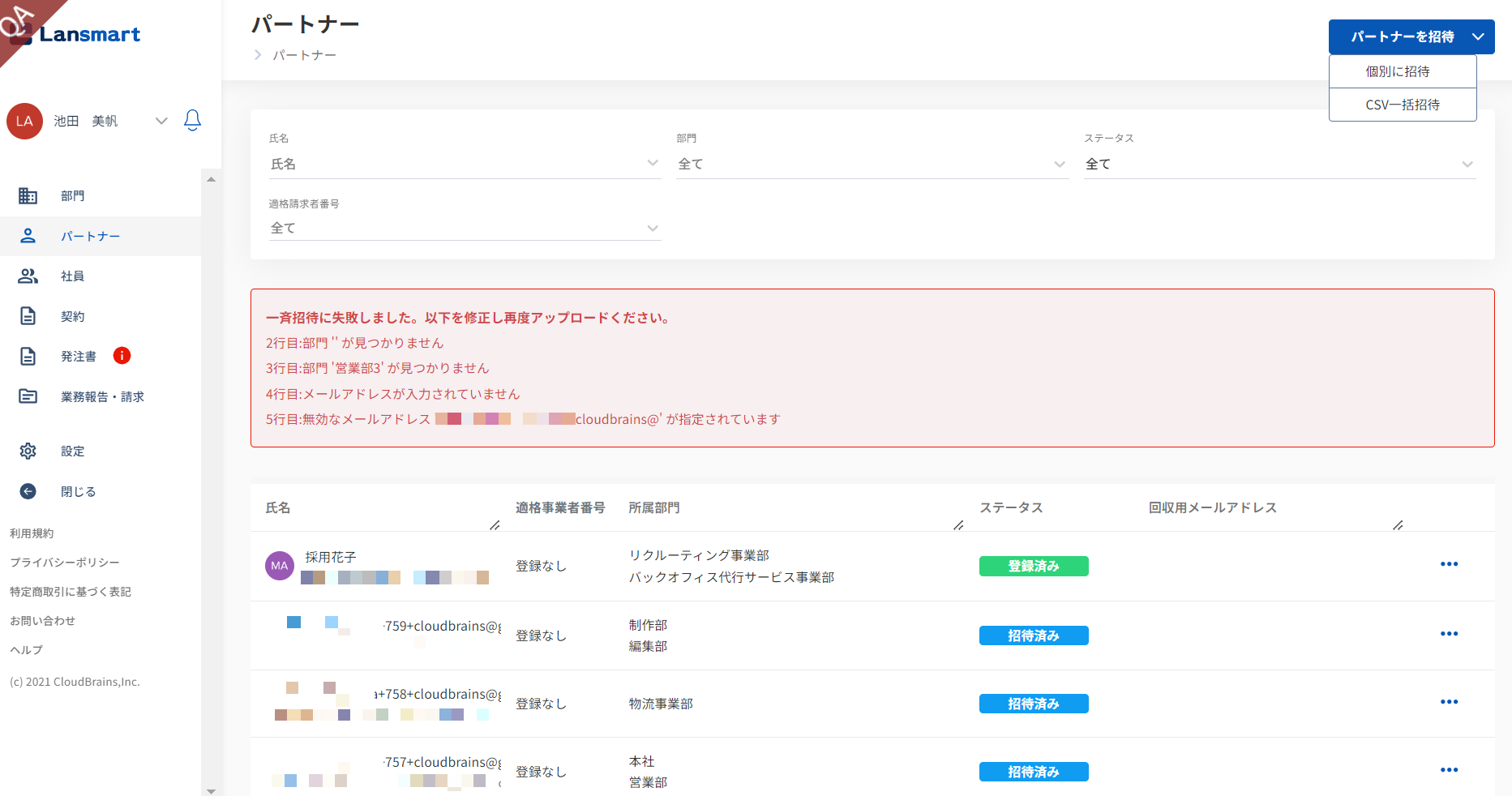The width and height of the screenshot is (1512, 796).
Task: Open the three-dot menu for 制作部 row
Action: click(1449, 634)
